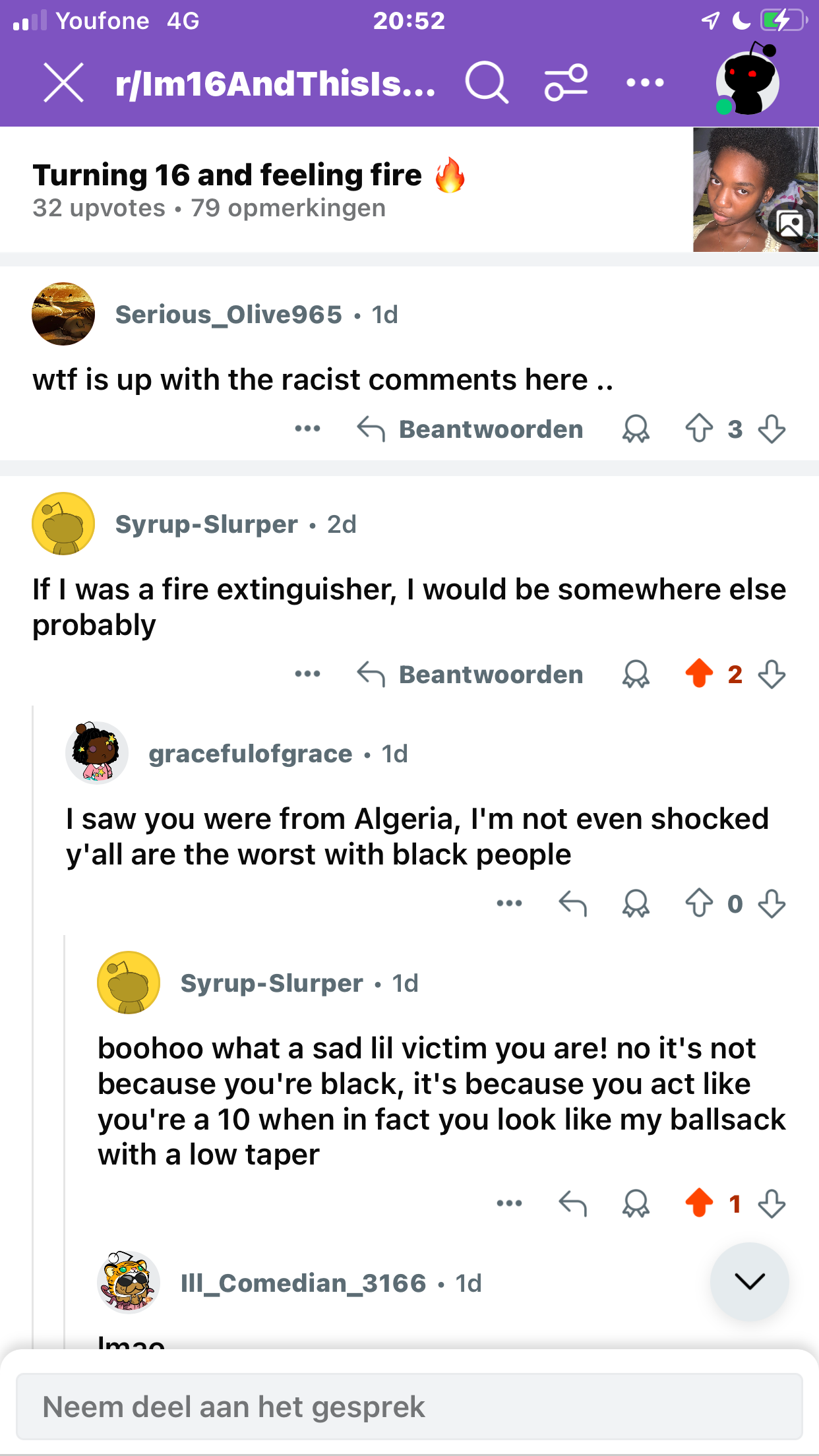Open options on Syrup-Slurper's boohoo reply
Image resolution: width=819 pixels, height=1456 pixels.
click(x=509, y=1204)
